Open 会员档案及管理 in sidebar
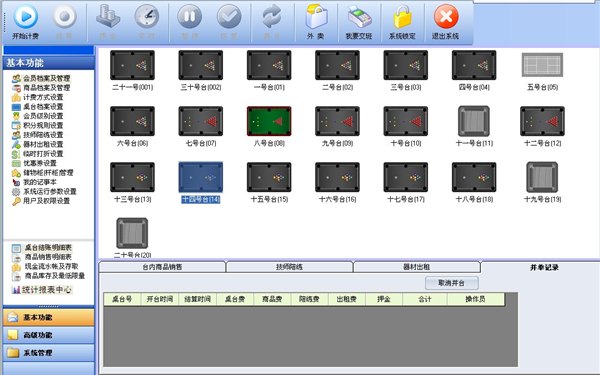 click(41, 78)
